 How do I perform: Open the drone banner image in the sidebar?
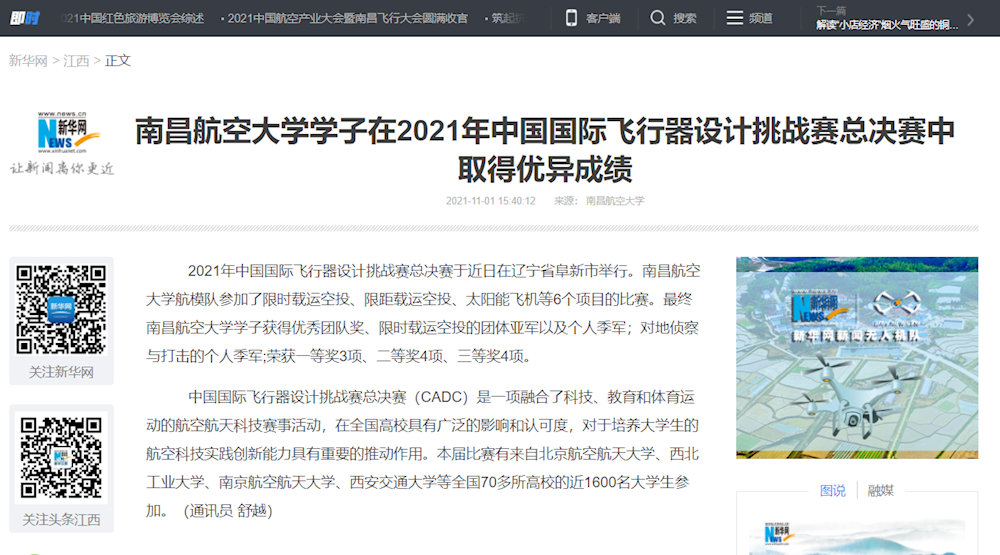[x=857, y=358]
